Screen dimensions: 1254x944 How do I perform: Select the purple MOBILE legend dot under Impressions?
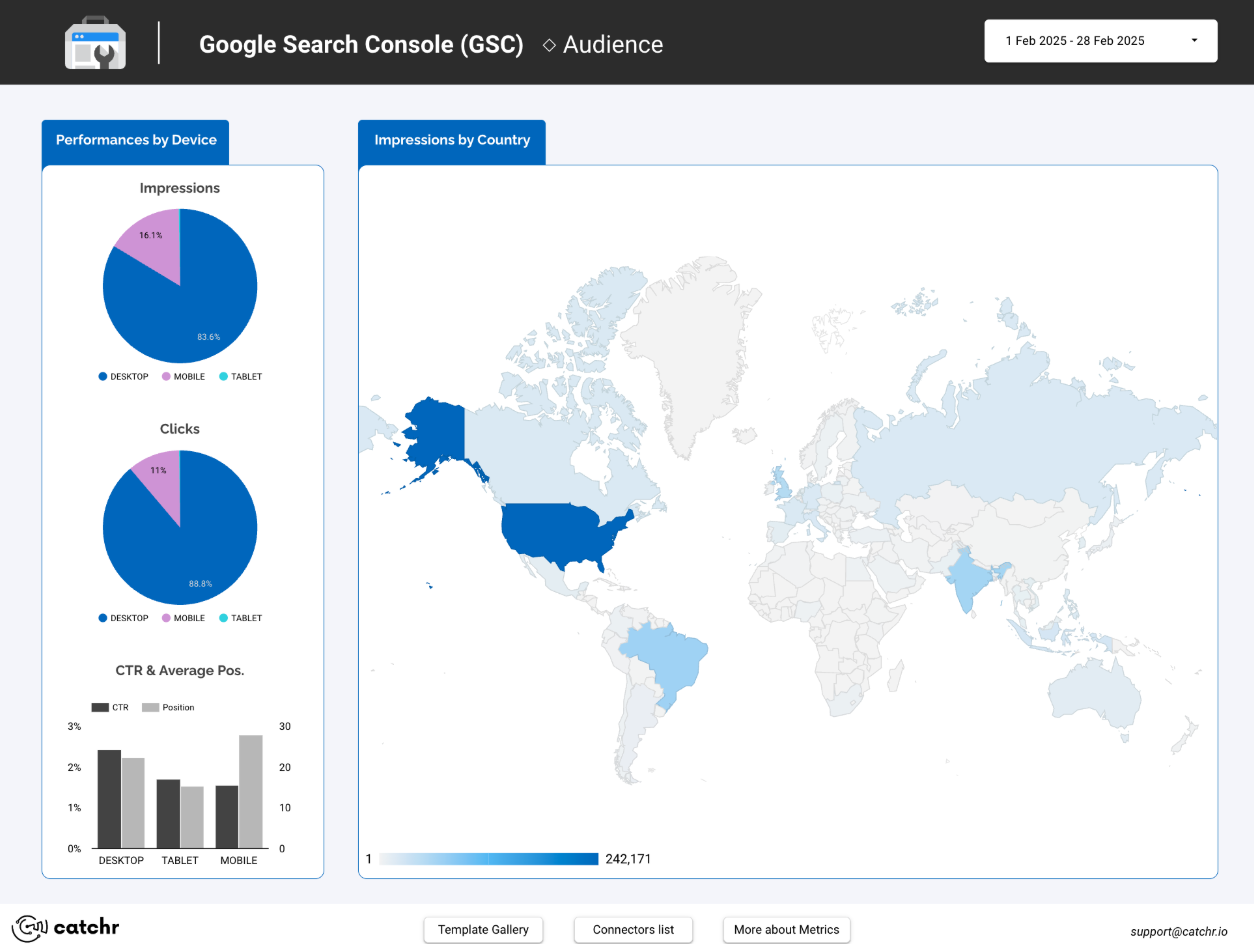(166, 376)
